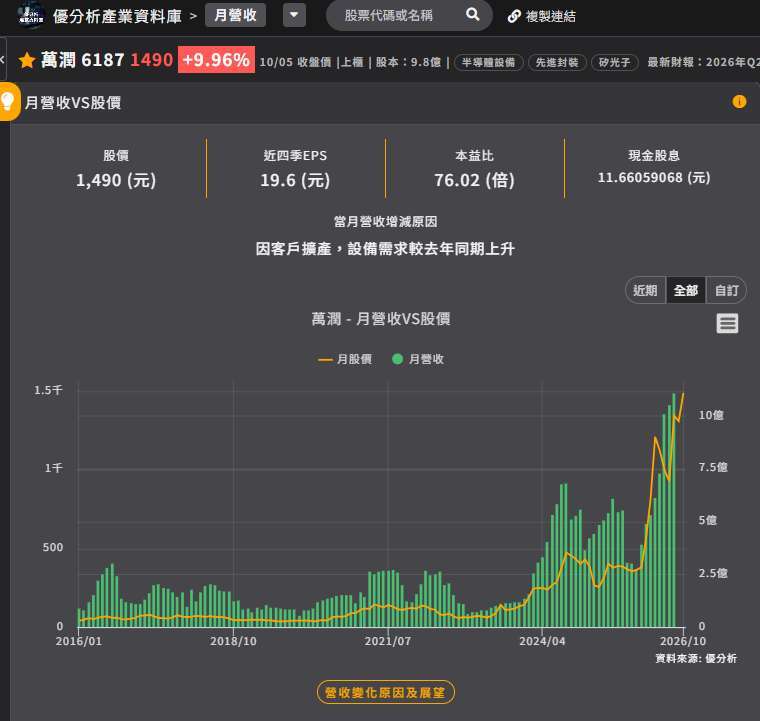Click the 近四季EPS 19.6 (元) value
This screenshot has height=721, width=760.
click(x=295, y=180)
